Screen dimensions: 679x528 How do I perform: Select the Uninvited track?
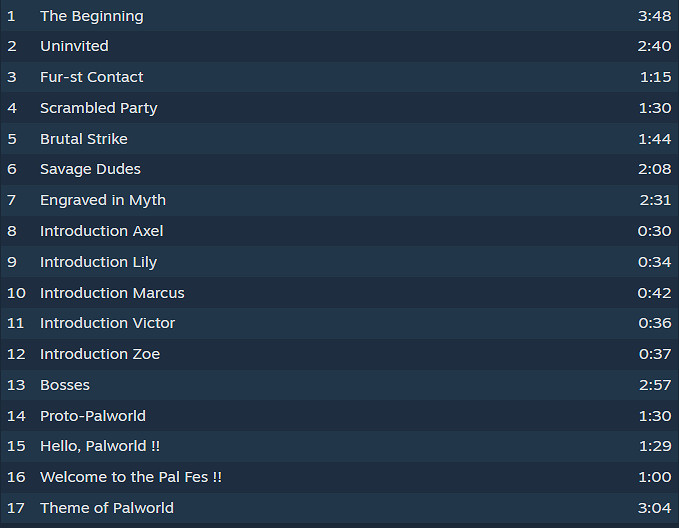click(74, 46)
